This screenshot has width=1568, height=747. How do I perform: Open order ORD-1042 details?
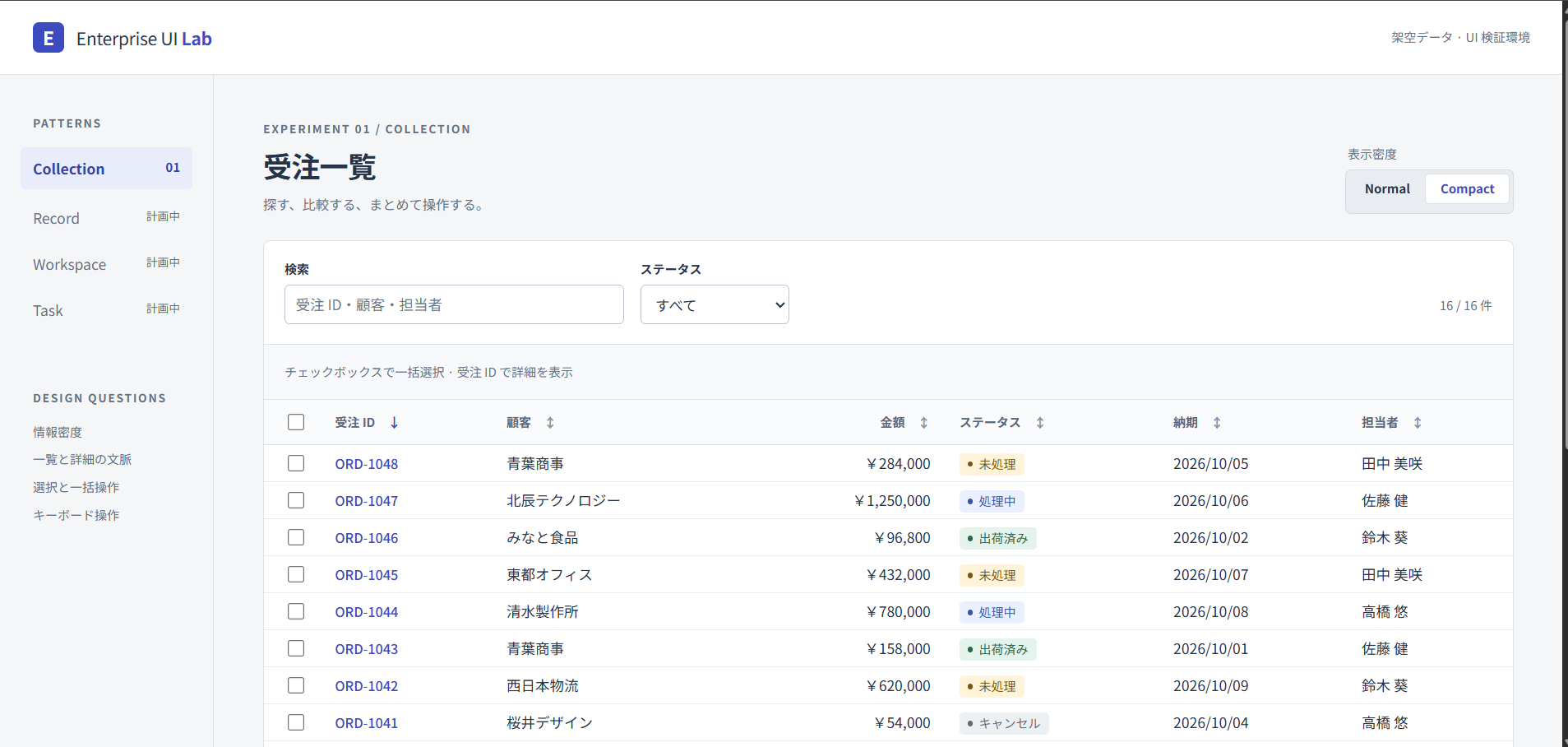[x=367, y=686]
